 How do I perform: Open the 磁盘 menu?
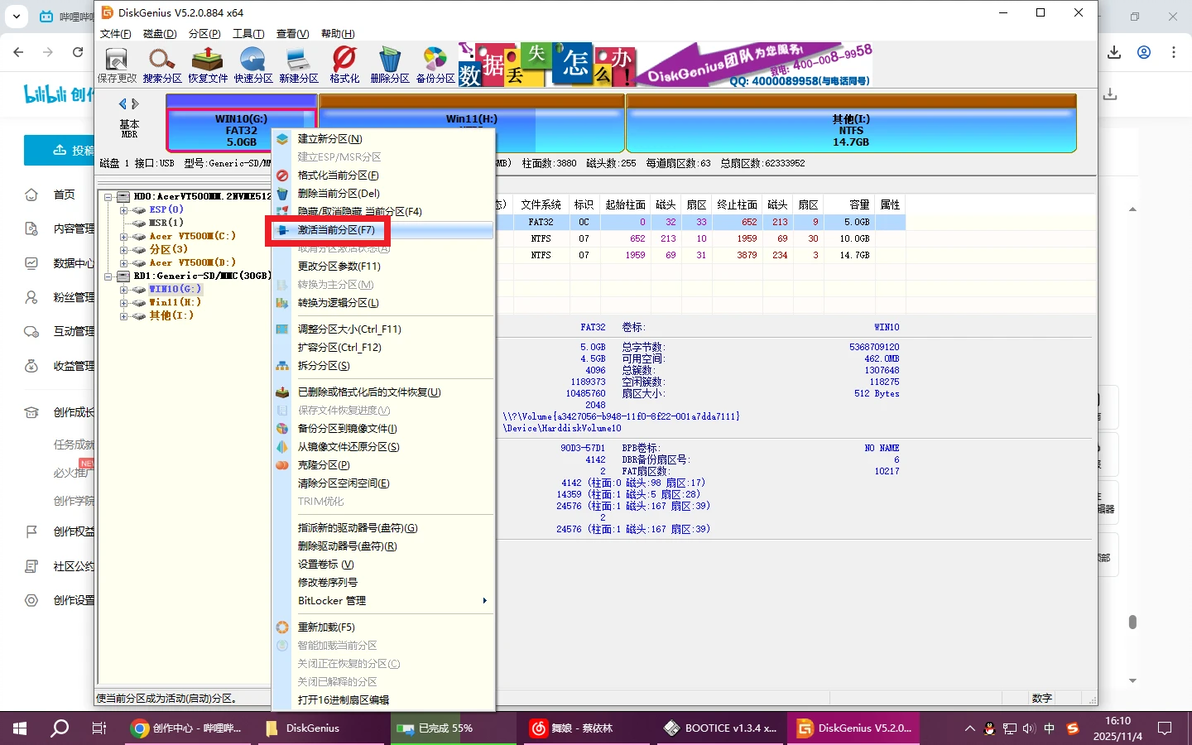coord(160,33)
